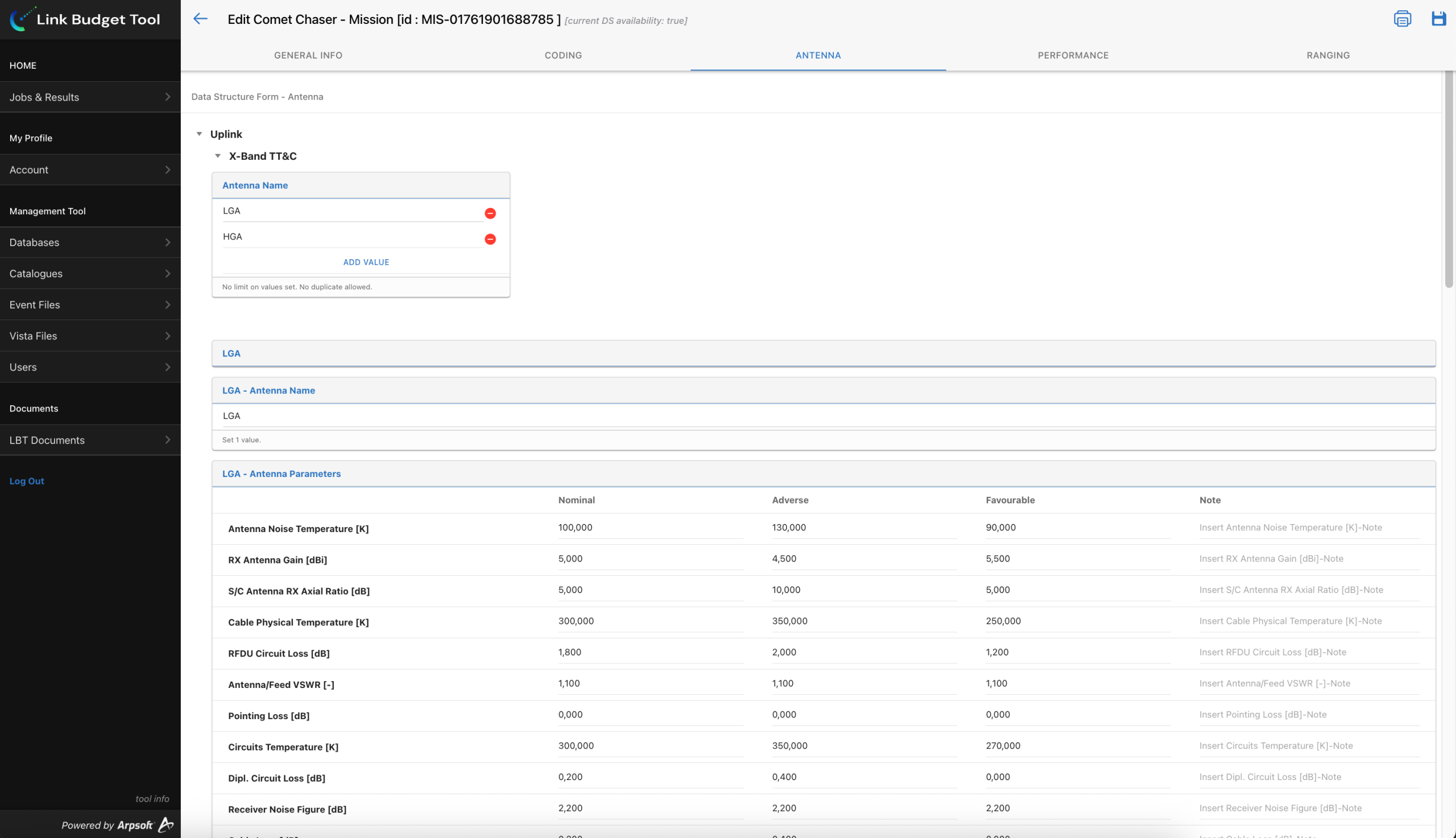The image size is (1456, 838).
Task: Click the back arrow icon
Action: coord(200,19)
